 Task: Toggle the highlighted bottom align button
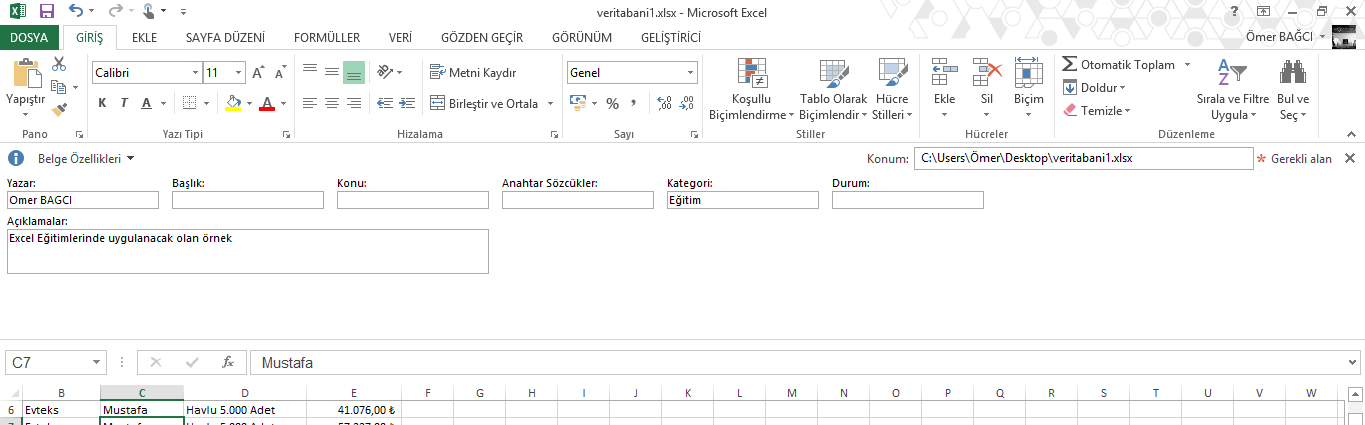(x=354, y=72)
